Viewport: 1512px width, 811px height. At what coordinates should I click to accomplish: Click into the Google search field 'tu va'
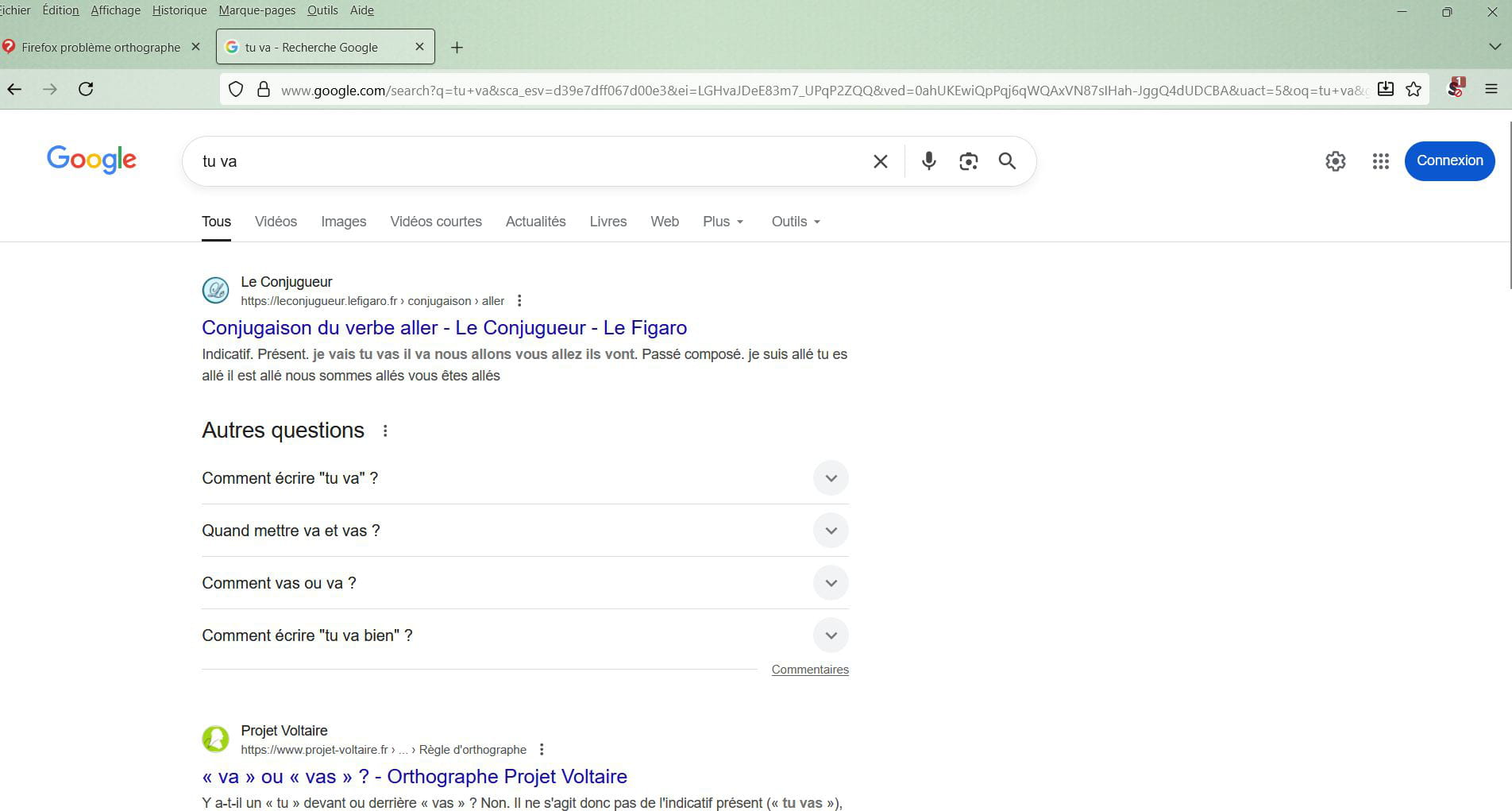click(x=524, y=161)
